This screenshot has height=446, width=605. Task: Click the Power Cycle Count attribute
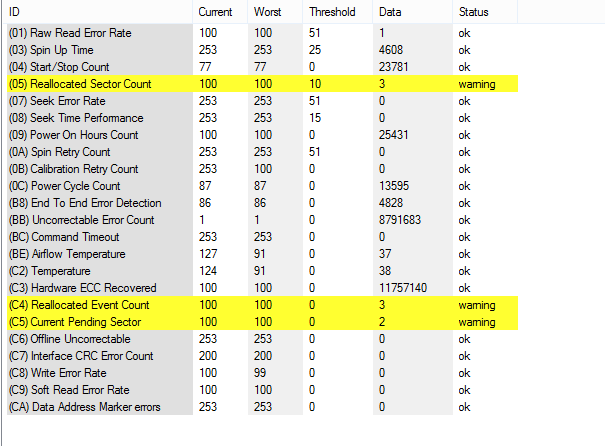click(x=64, y=186)
